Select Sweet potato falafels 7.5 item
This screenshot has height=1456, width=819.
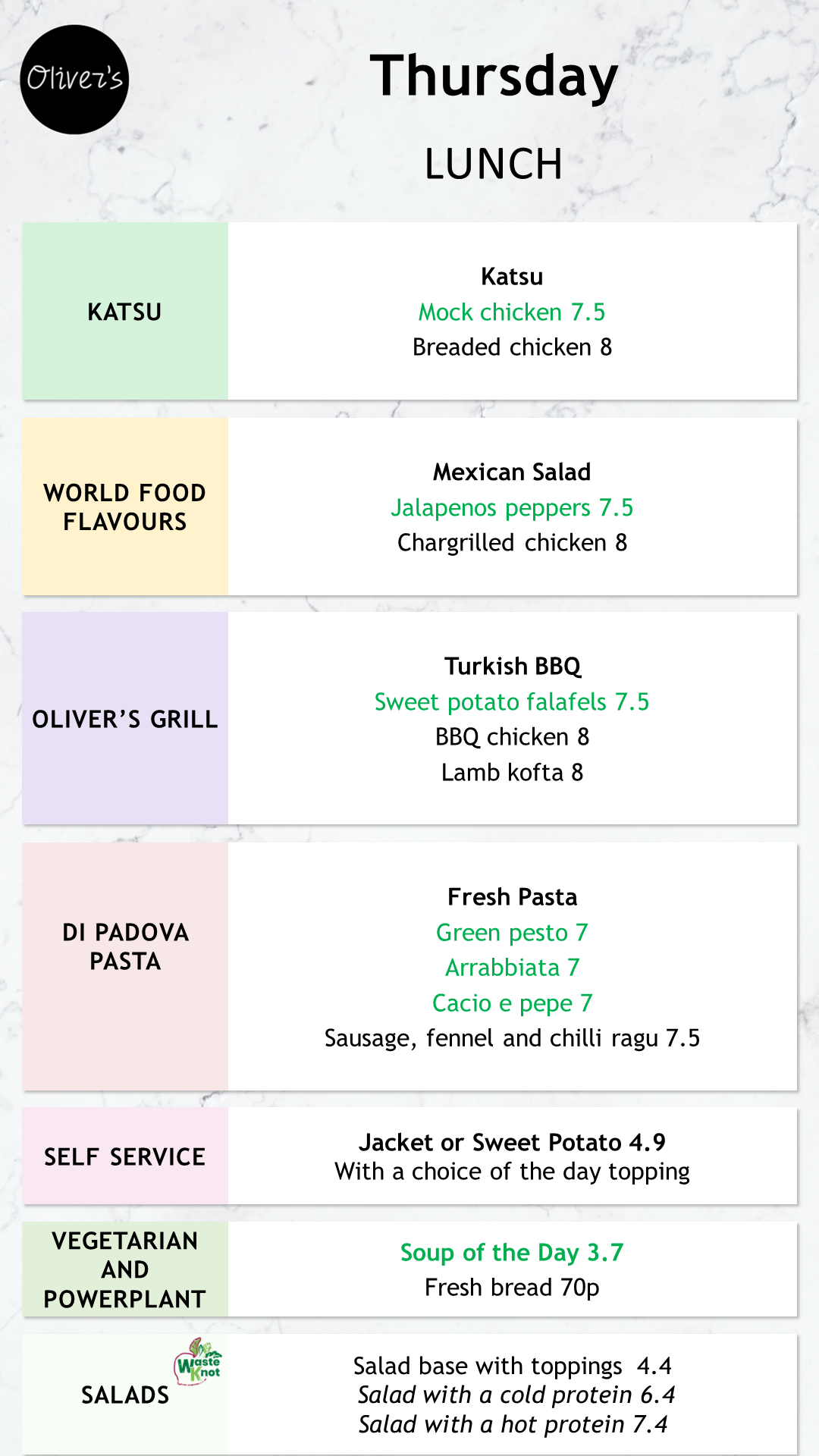click(512, 701)
